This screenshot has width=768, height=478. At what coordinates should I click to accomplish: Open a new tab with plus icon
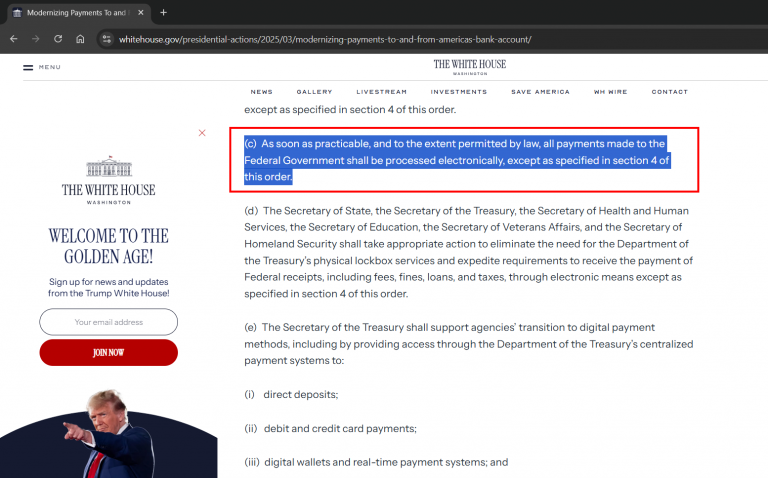pos(164,13)
